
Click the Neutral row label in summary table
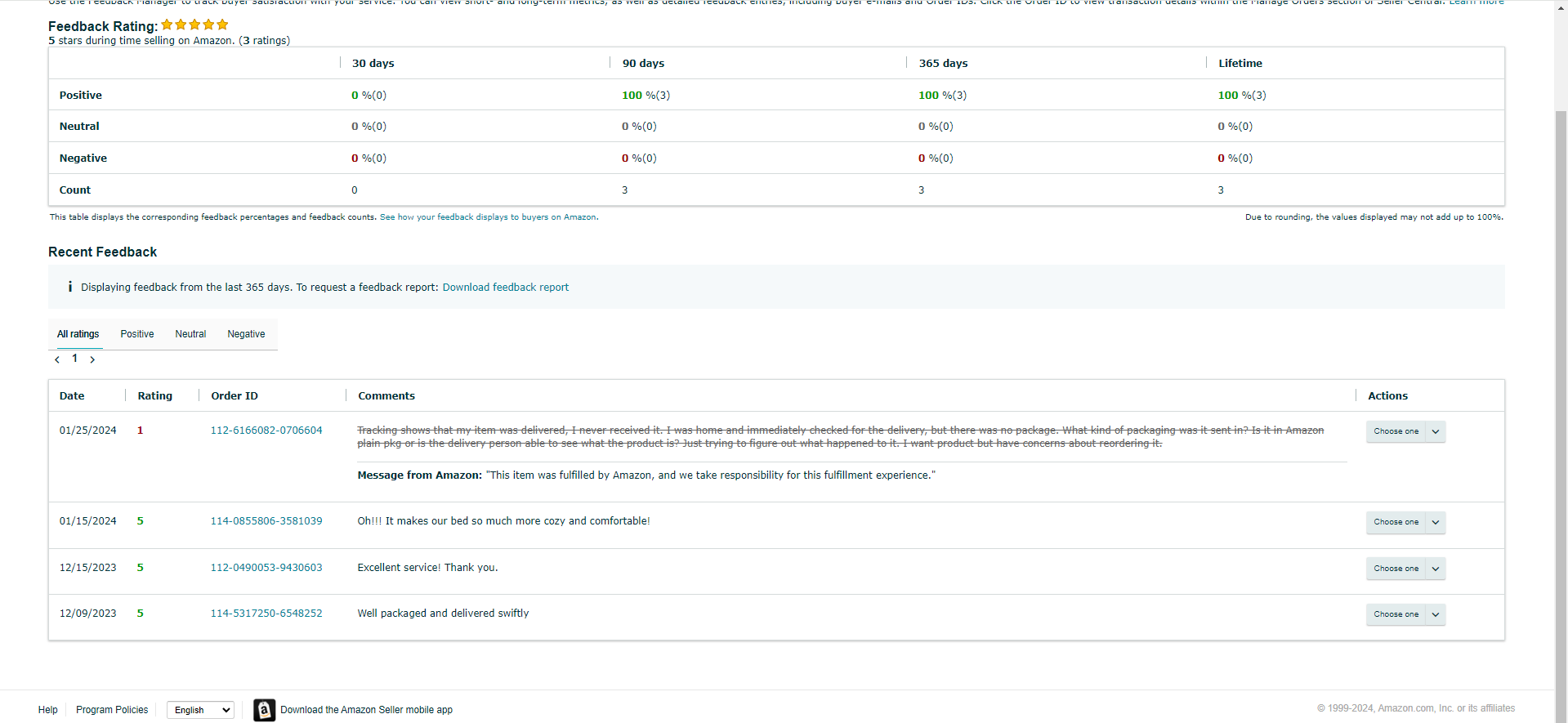pos(79,127)
